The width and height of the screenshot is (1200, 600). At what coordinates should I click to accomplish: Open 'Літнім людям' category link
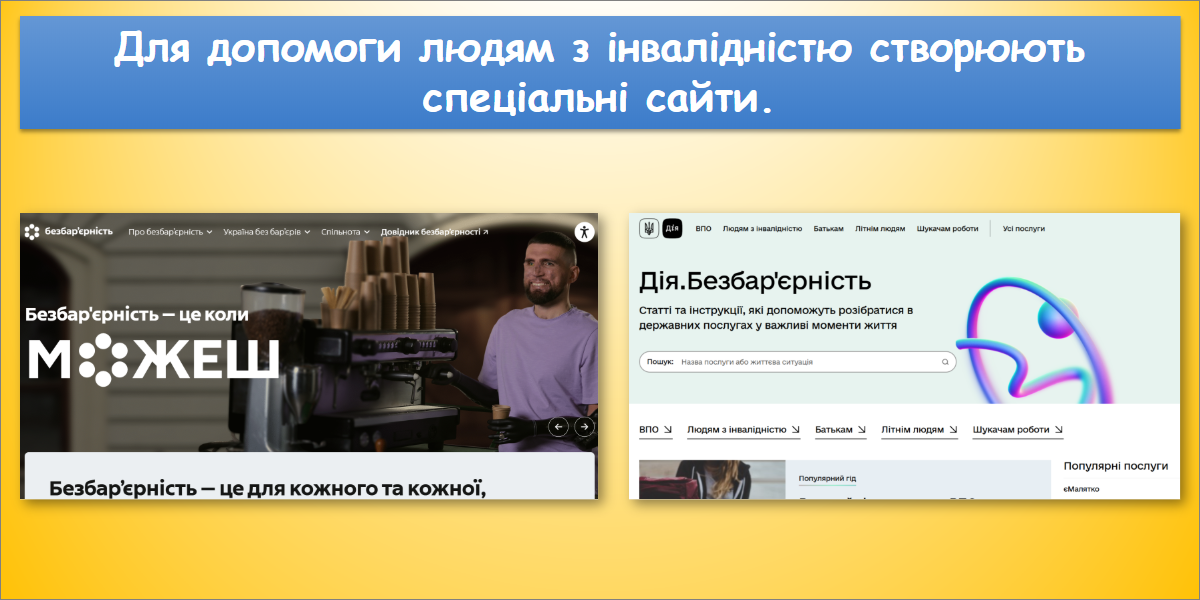coord(919,430)
